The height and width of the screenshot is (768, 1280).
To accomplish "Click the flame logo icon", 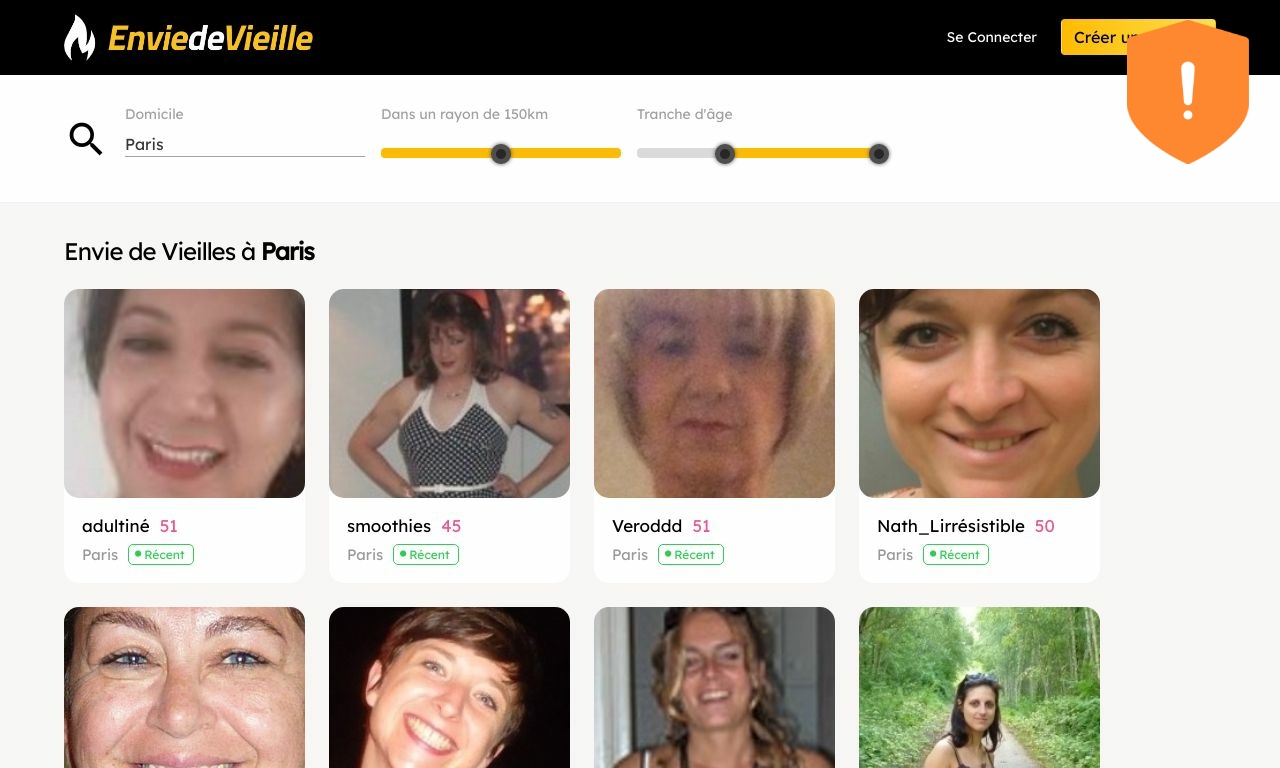I will click(79, 38).
